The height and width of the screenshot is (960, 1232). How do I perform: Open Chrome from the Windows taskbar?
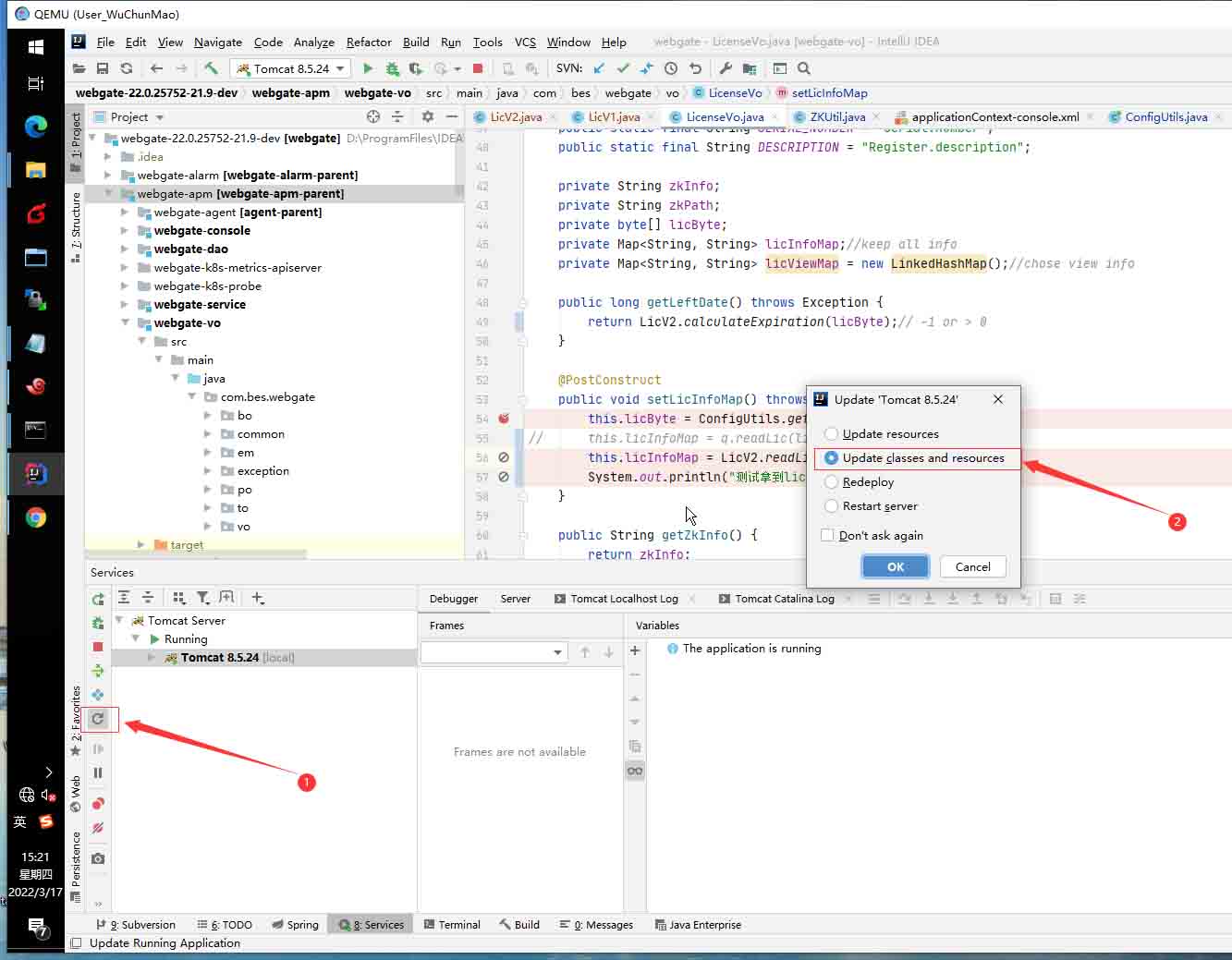(36, 517)
